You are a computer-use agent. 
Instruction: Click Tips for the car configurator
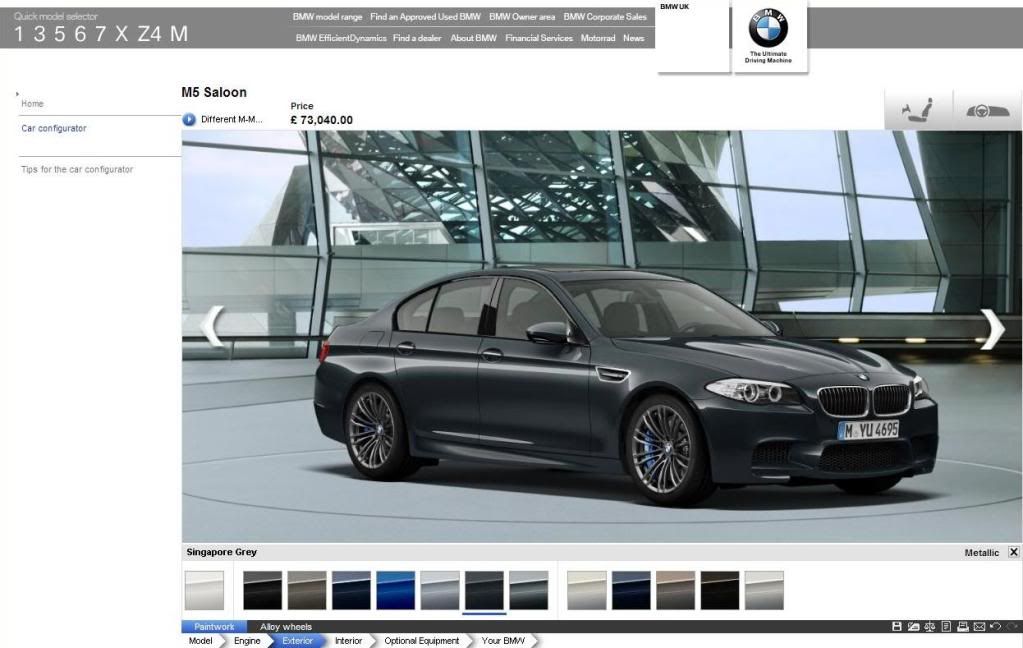[x=77, y=170]
